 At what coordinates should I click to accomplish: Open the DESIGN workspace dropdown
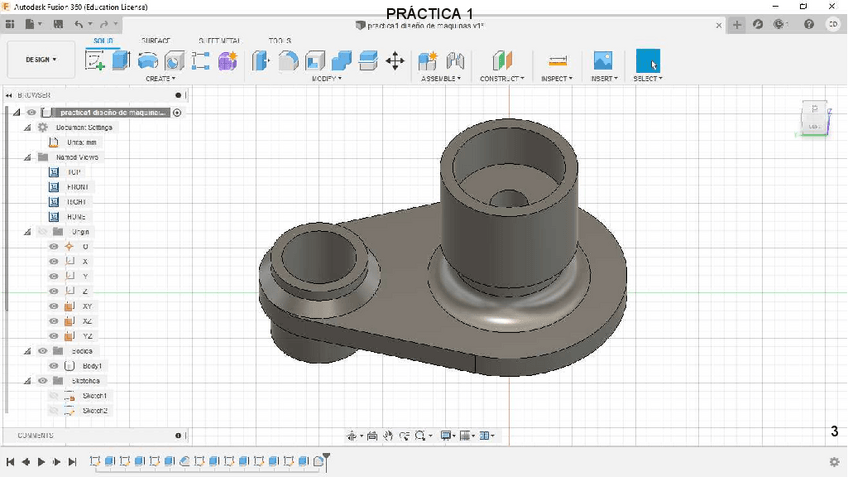point(40,60)
